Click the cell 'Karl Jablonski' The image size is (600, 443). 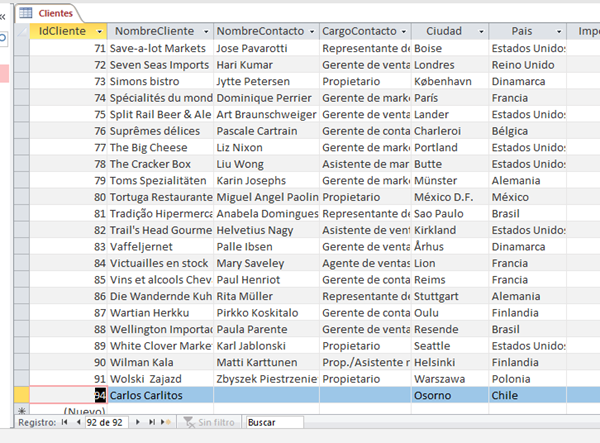click(266, 345)
